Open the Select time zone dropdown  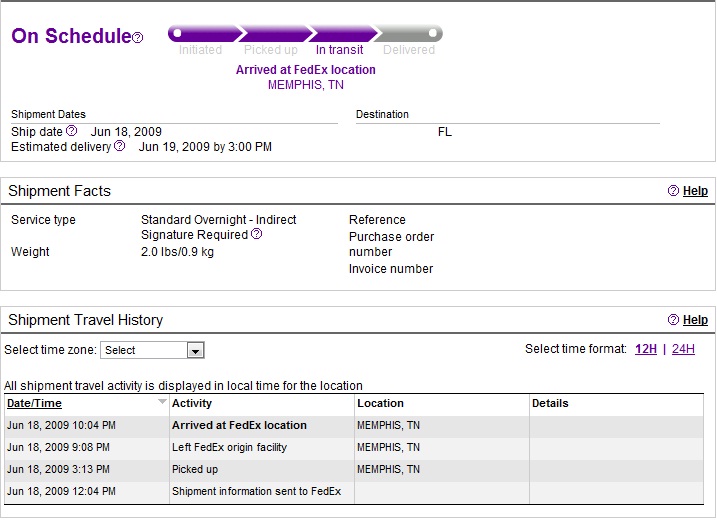(x=196, y=350)
